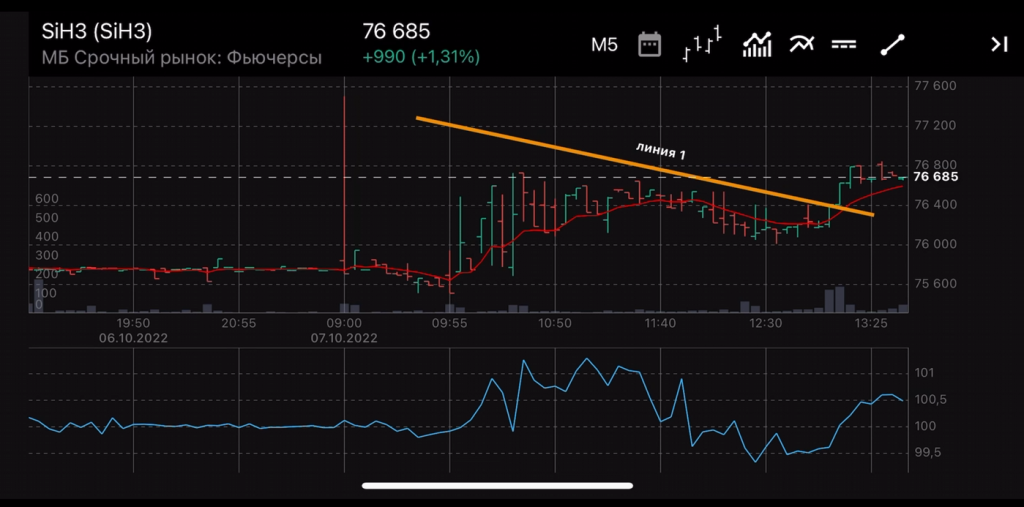This screenshot has height=507, width=1024.
Task: Tap the 76 685 price tag on axis
Action: 936,177
